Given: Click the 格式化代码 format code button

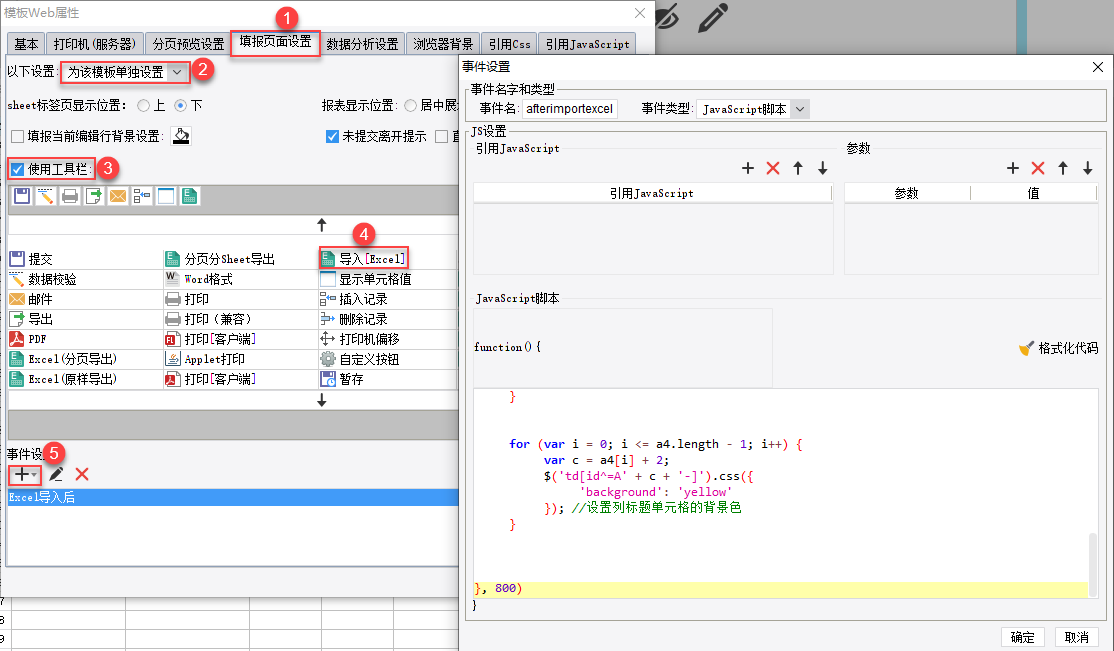Looking at the screenshot, I should [1058, 348].
